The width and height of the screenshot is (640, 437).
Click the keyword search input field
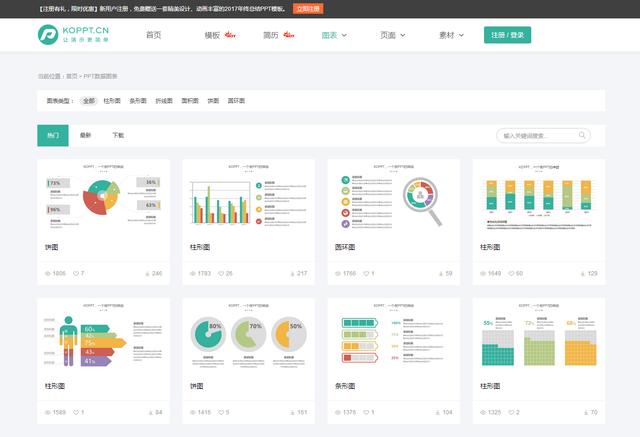[x=543, y=135]
